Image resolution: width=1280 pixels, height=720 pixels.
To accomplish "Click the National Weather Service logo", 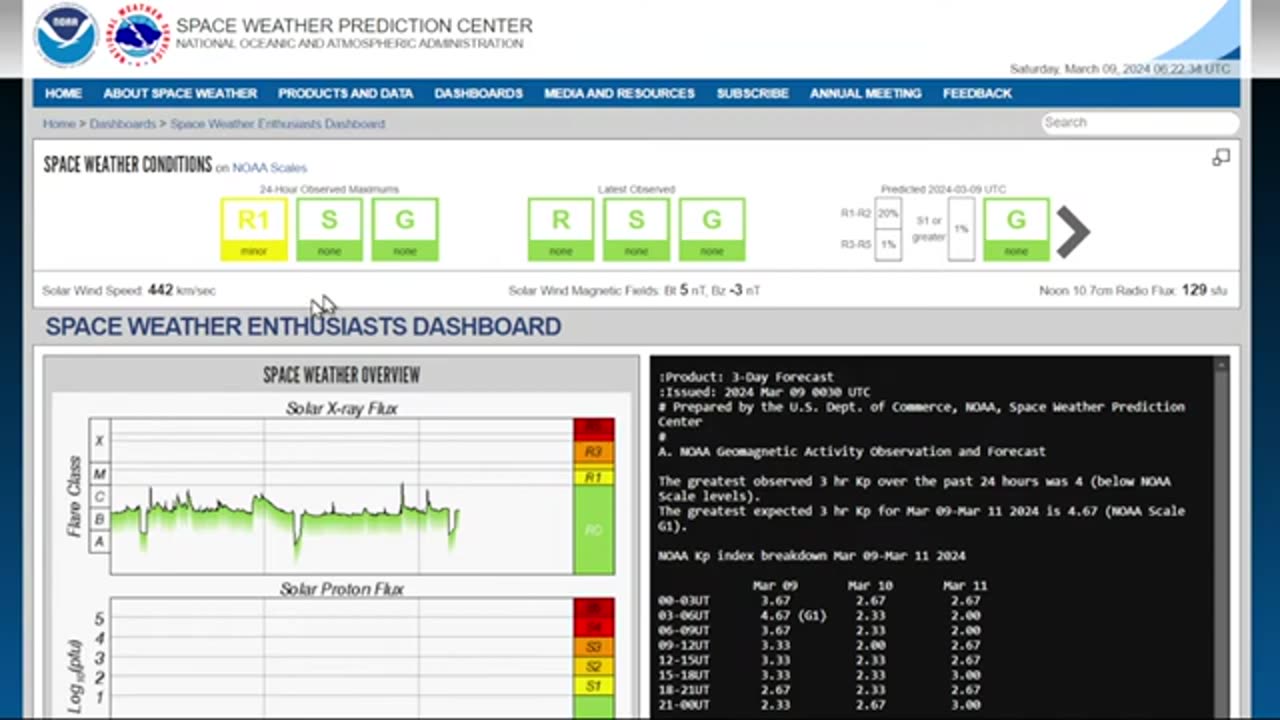I will pyautogui.click(x=137, y=35).
